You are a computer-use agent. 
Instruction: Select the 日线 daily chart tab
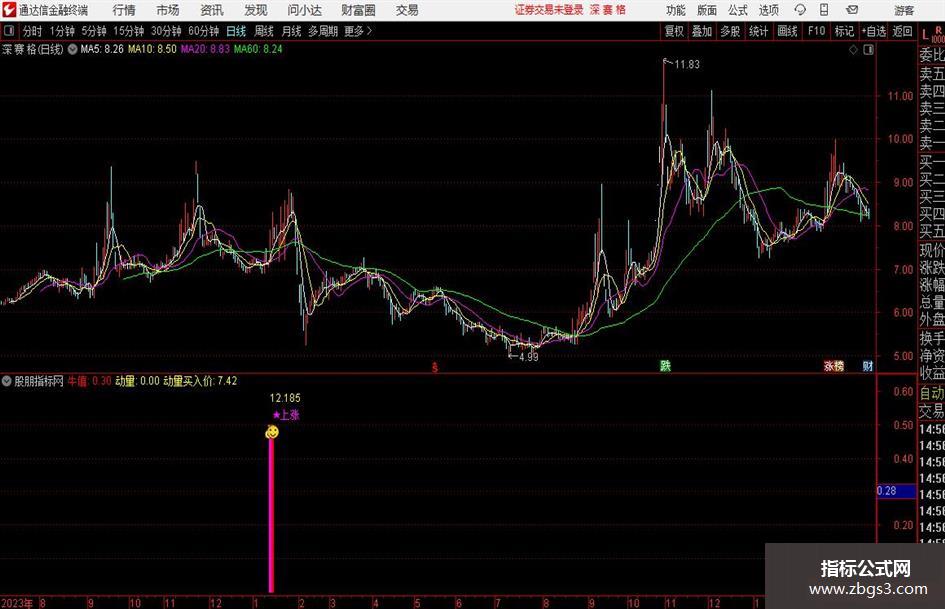click(236, 31)
